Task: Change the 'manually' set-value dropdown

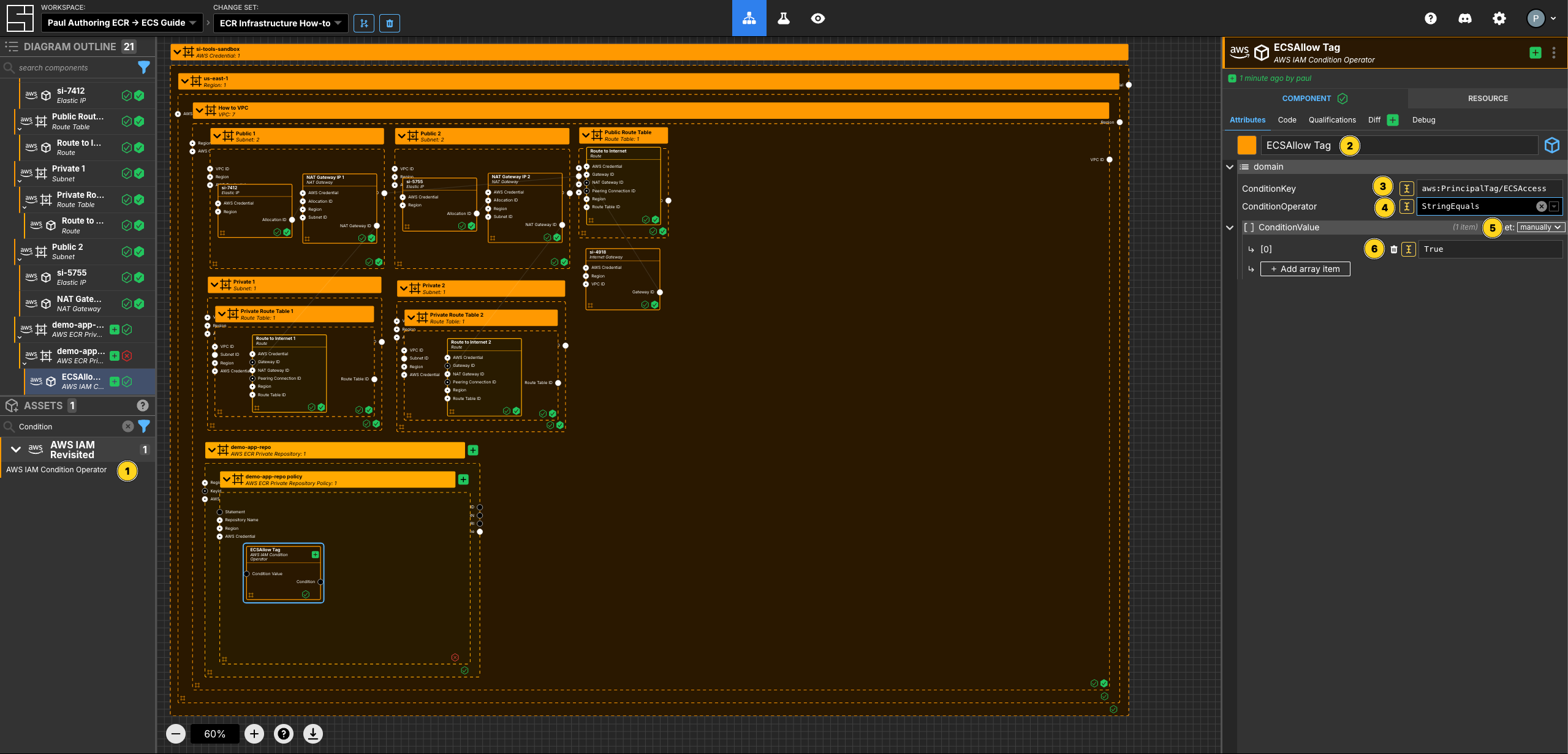Action: pyautogui.click(x=1541, y=227)
